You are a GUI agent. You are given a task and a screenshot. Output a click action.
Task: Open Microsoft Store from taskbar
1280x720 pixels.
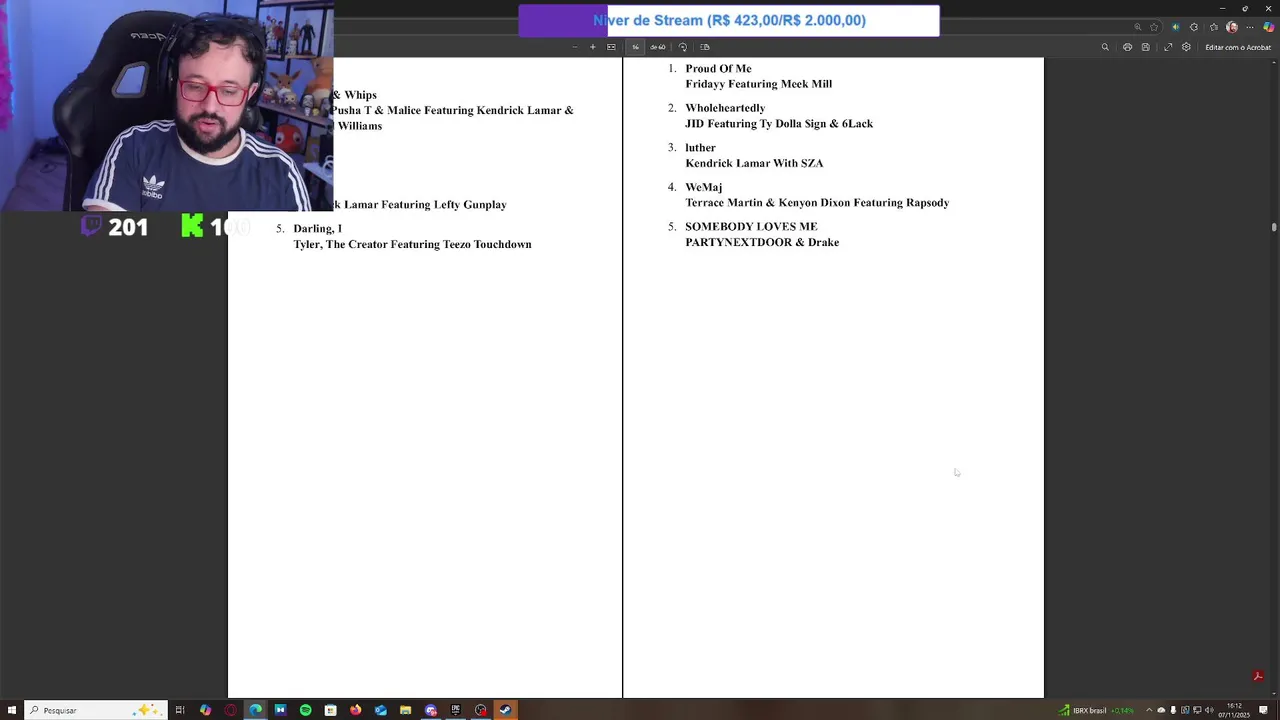click(330, 710)
